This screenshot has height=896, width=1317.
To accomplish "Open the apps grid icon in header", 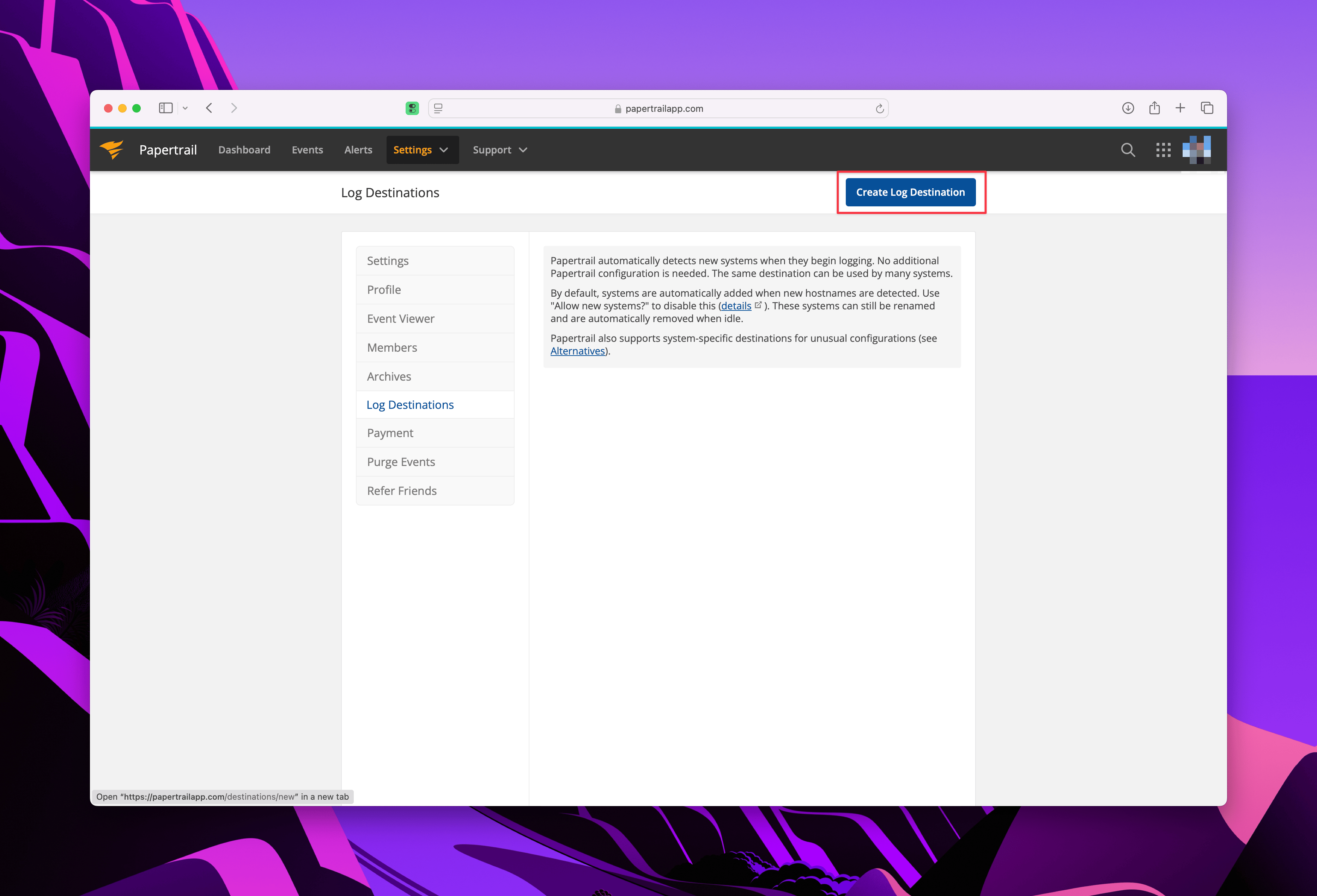I will 1163,150.
